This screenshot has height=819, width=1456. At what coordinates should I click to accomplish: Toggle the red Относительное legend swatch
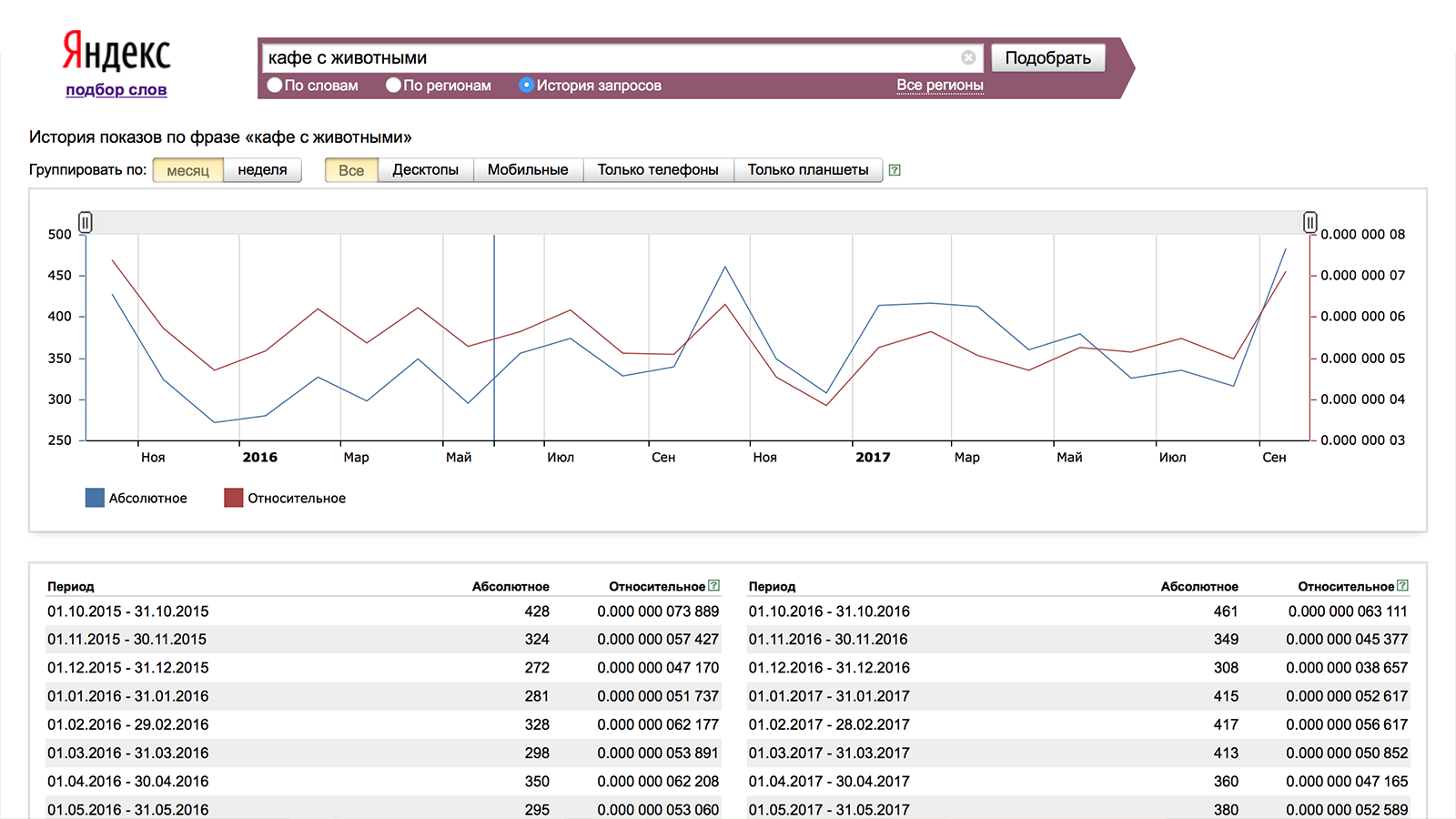click(234, 498)
